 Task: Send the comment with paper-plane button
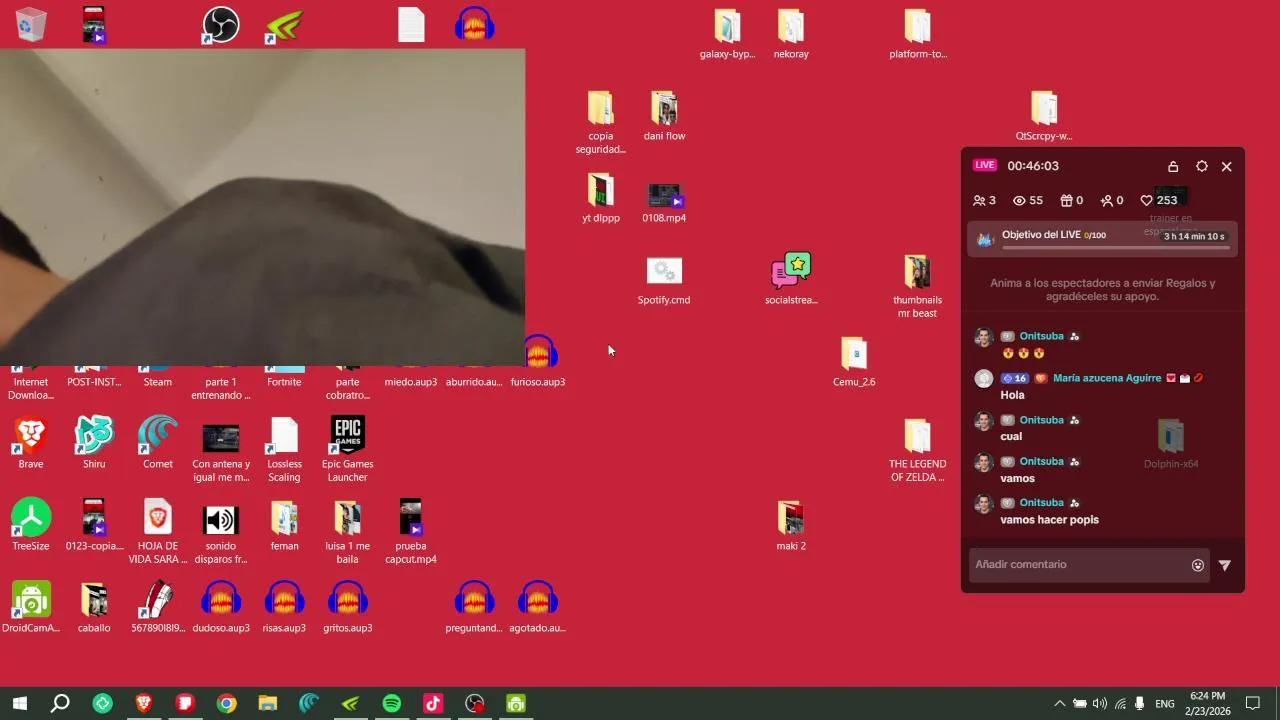1225,565
